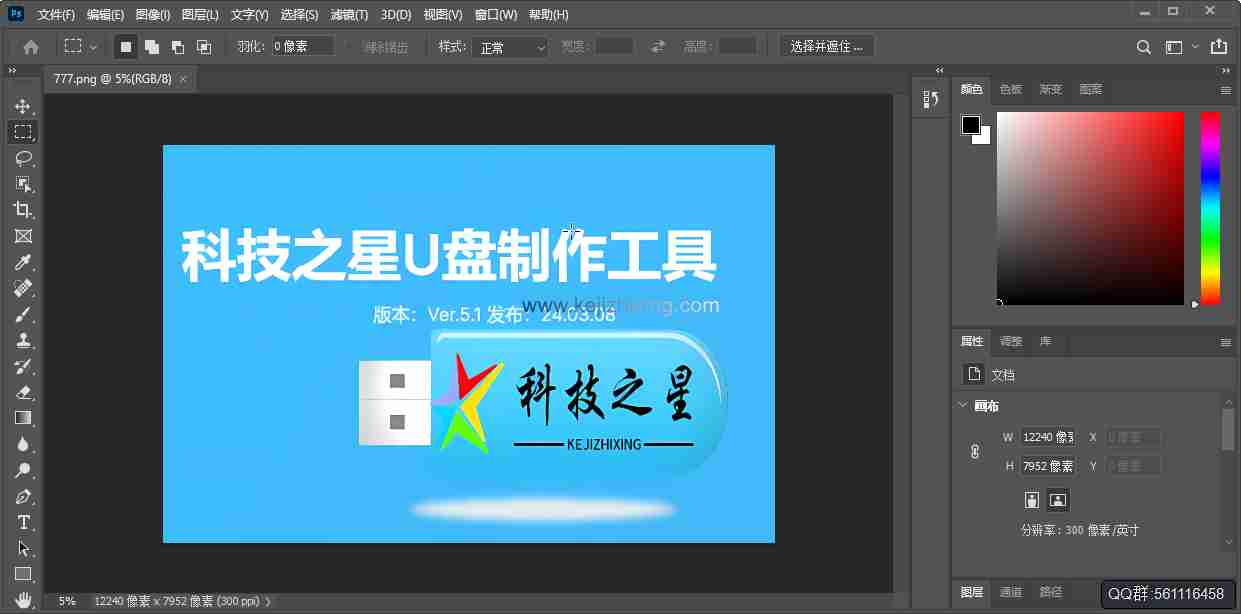The height and width of the screenshot is (614, 1241).
Task: Select the Move tool
Action: coord(23,104)
